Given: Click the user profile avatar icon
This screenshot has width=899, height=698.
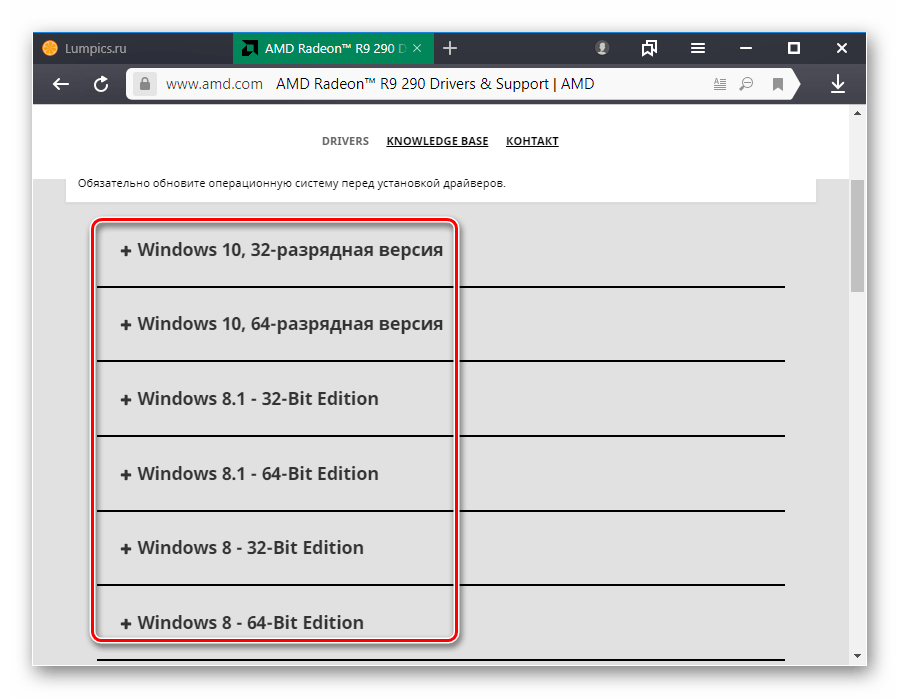Looking at the screenshot, I should tap(601, 48).
